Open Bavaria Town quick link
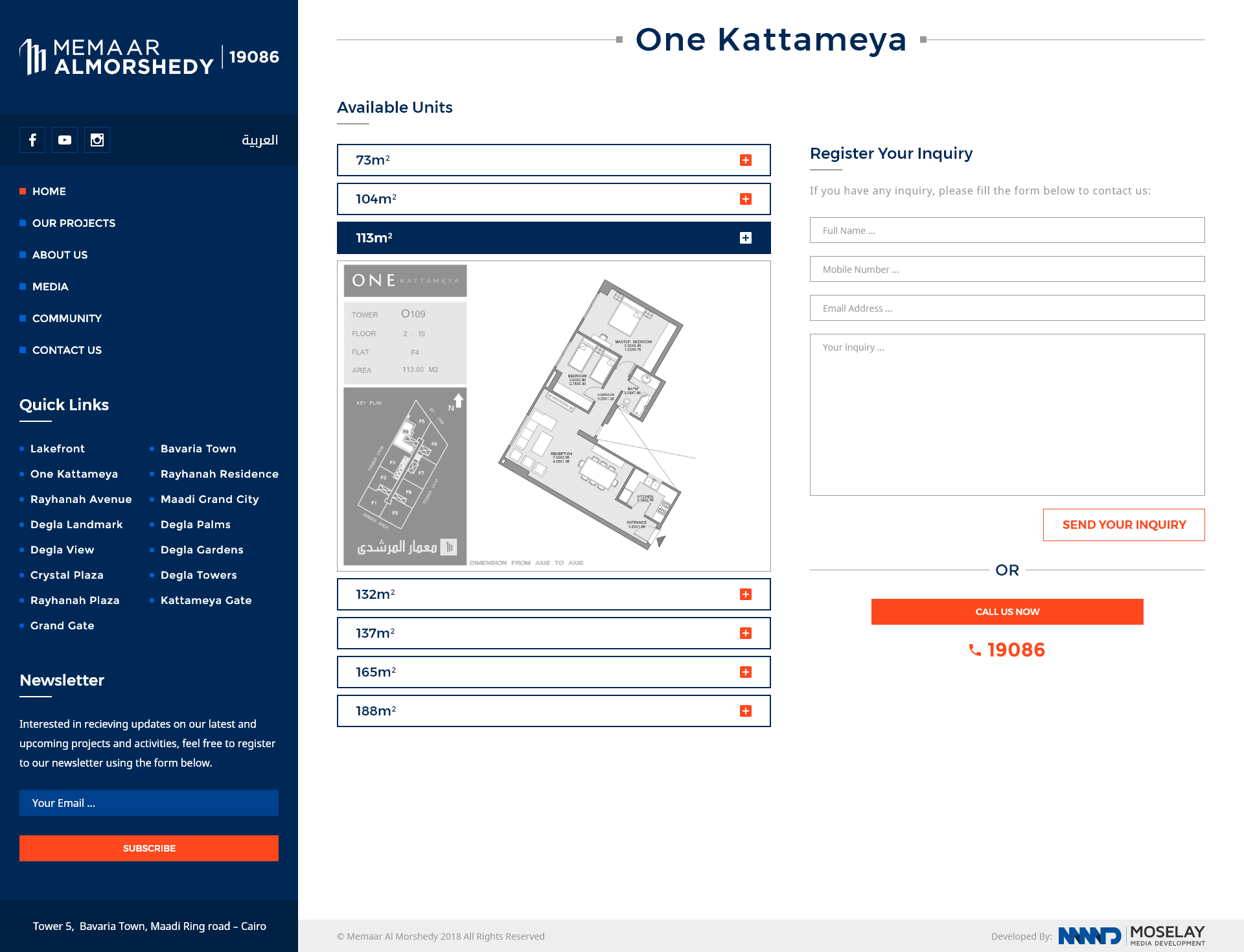 click(198, 448)
